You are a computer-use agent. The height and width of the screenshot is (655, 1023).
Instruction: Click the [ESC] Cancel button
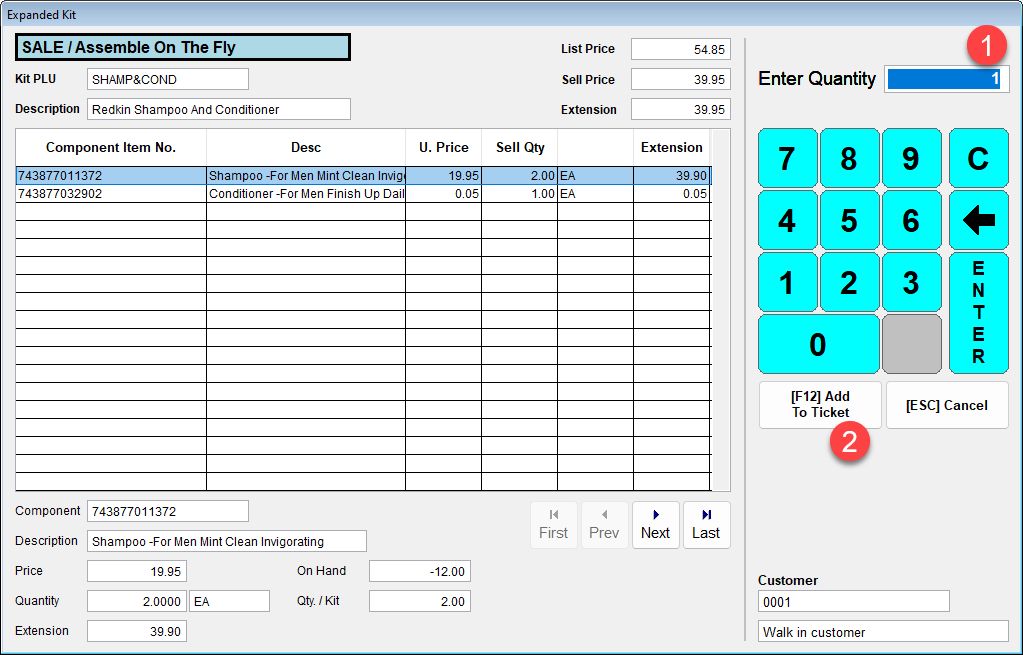click(x=946, y=405)
